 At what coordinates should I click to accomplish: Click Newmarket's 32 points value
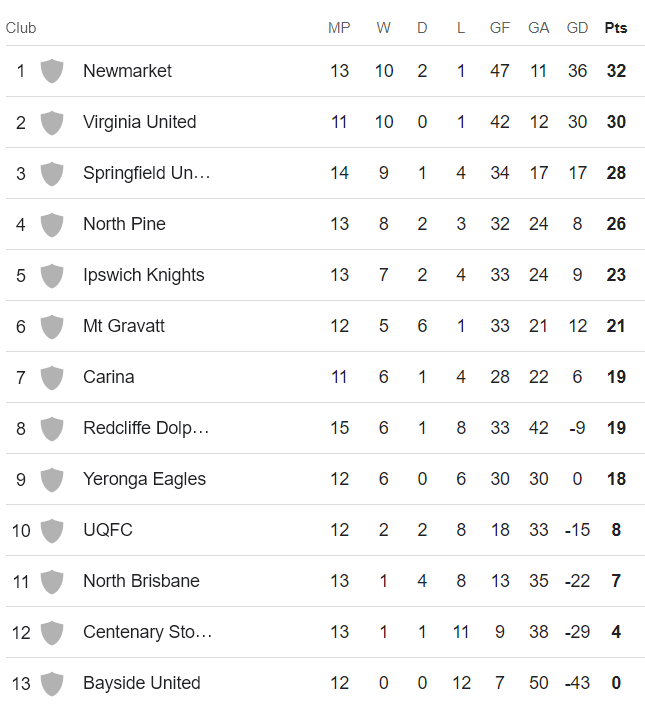click(616, 71)
